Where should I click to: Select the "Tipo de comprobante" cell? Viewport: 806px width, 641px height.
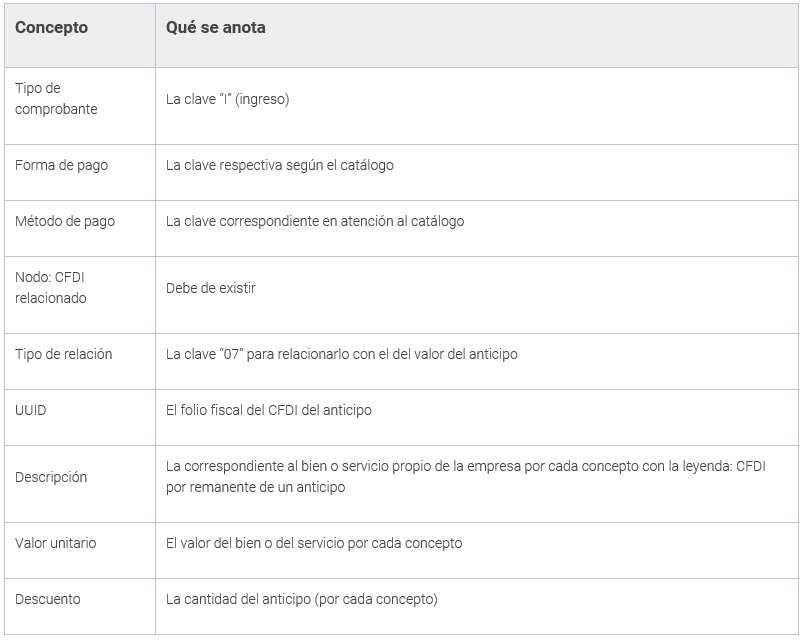point(56,99)
